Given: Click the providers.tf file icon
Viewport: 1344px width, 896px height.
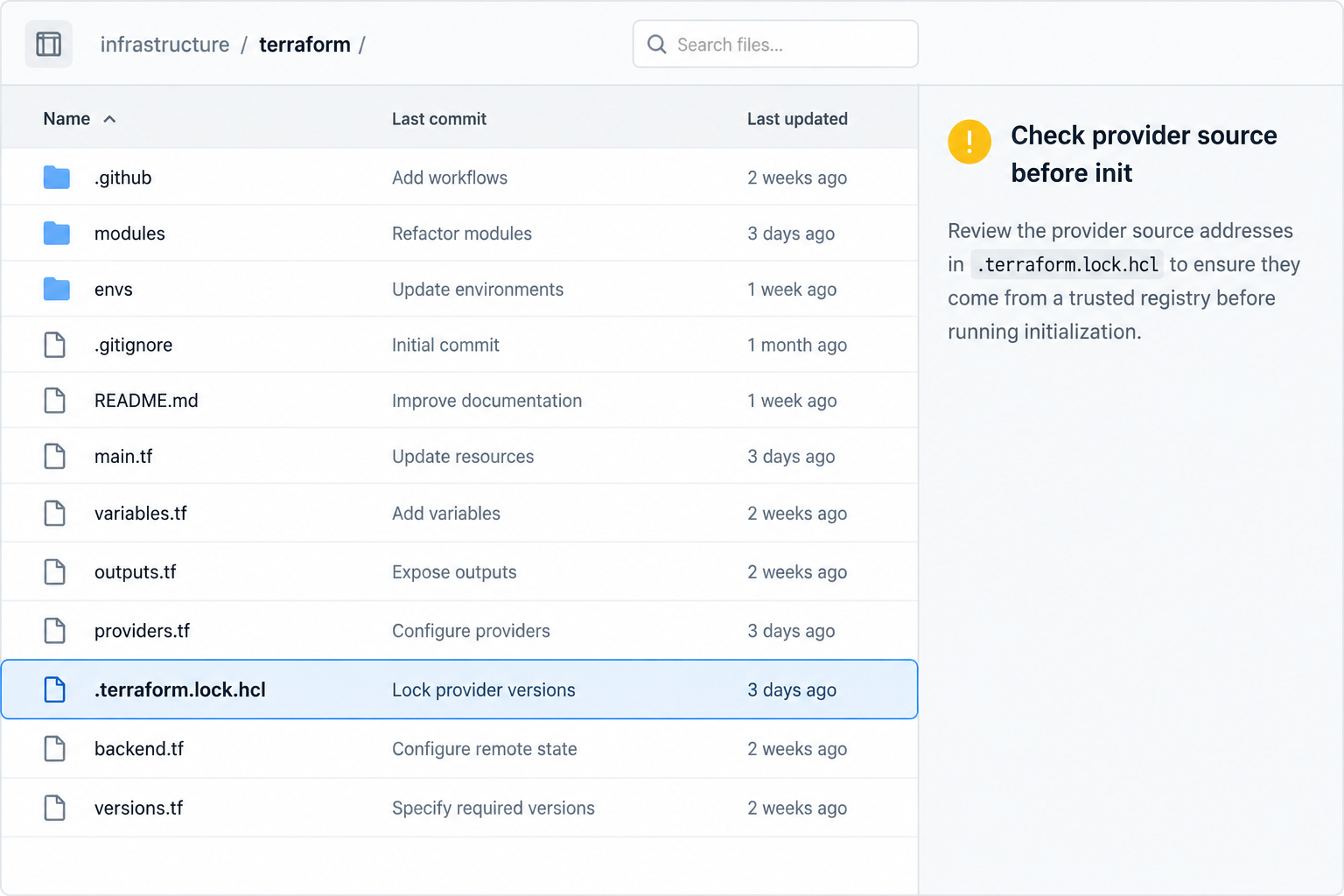Looking at the screenshot, I should [x=55, y=631].
